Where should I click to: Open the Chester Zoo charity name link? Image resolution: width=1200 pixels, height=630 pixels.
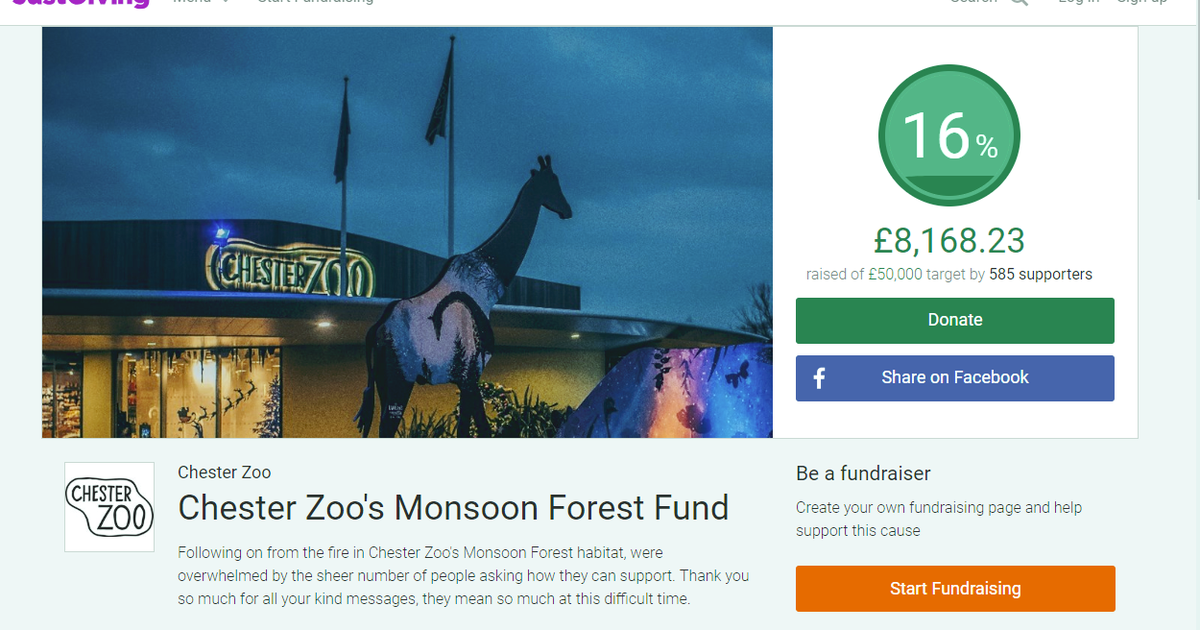click(224, 472)
